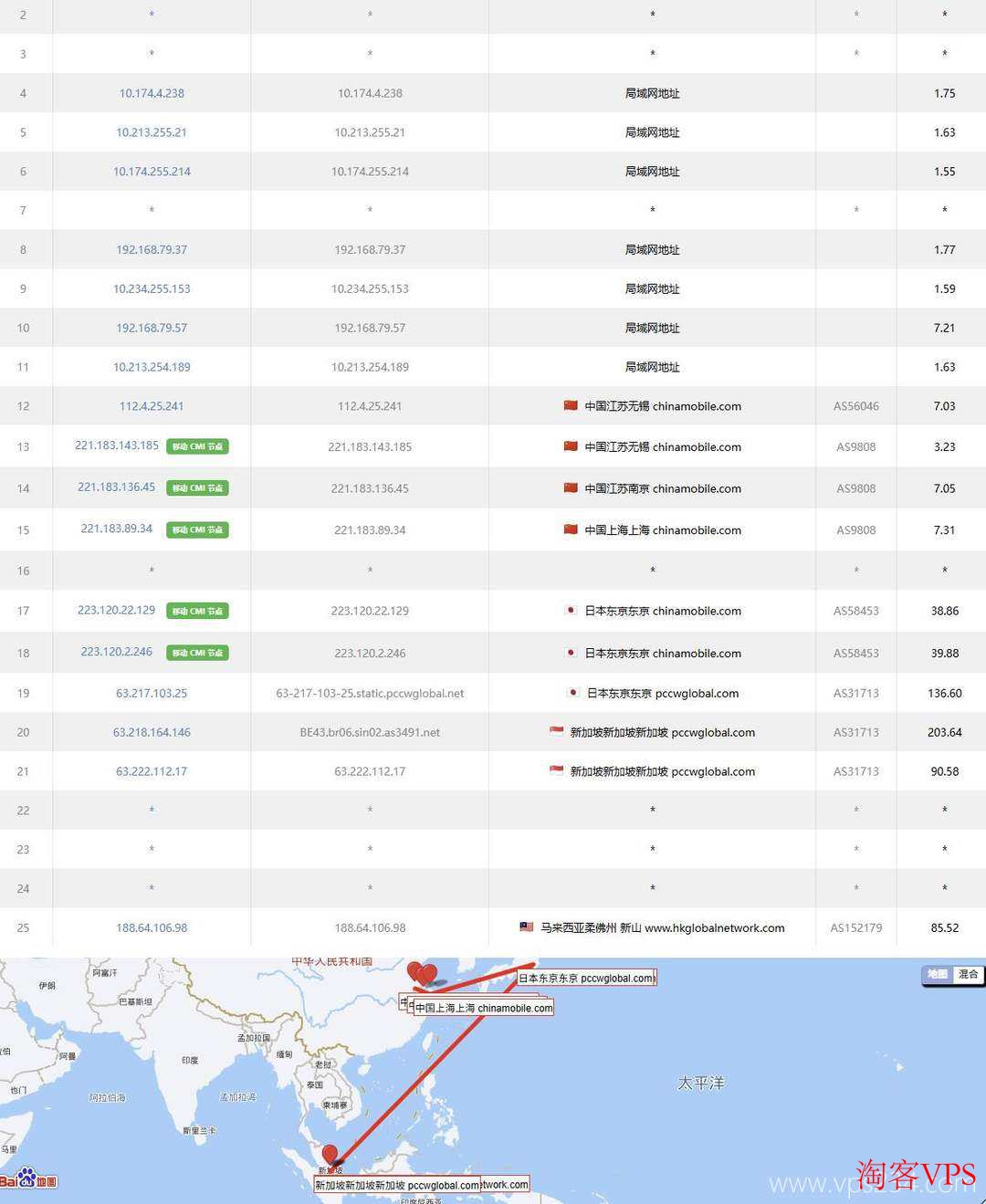This screenshot has height=1204, width=986.
Task: Open the blue IP link 10.234.255.153
Action: [x=152, y=288]
